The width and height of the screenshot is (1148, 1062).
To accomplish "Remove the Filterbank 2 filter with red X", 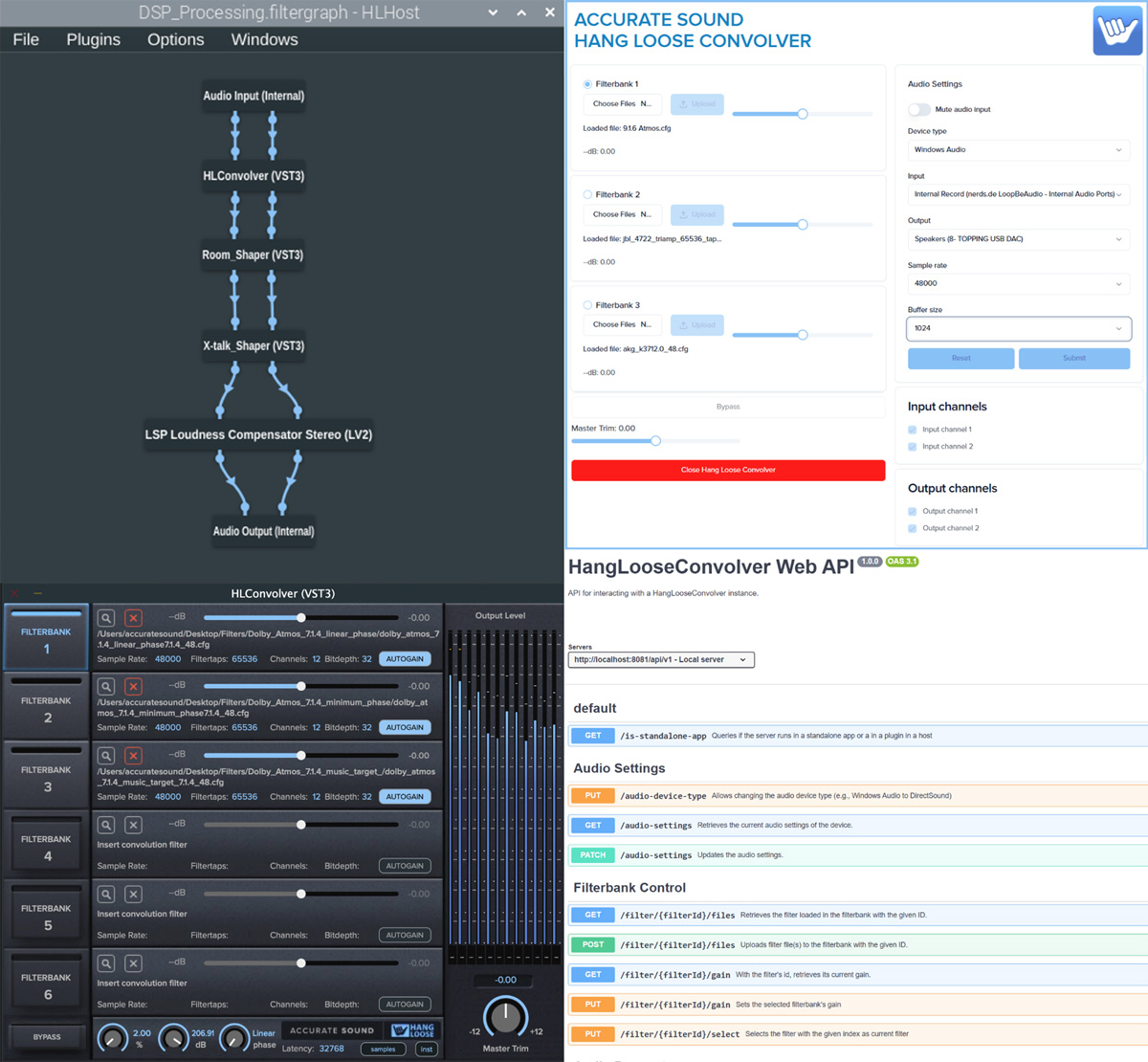I will click(x=133, y=687).
